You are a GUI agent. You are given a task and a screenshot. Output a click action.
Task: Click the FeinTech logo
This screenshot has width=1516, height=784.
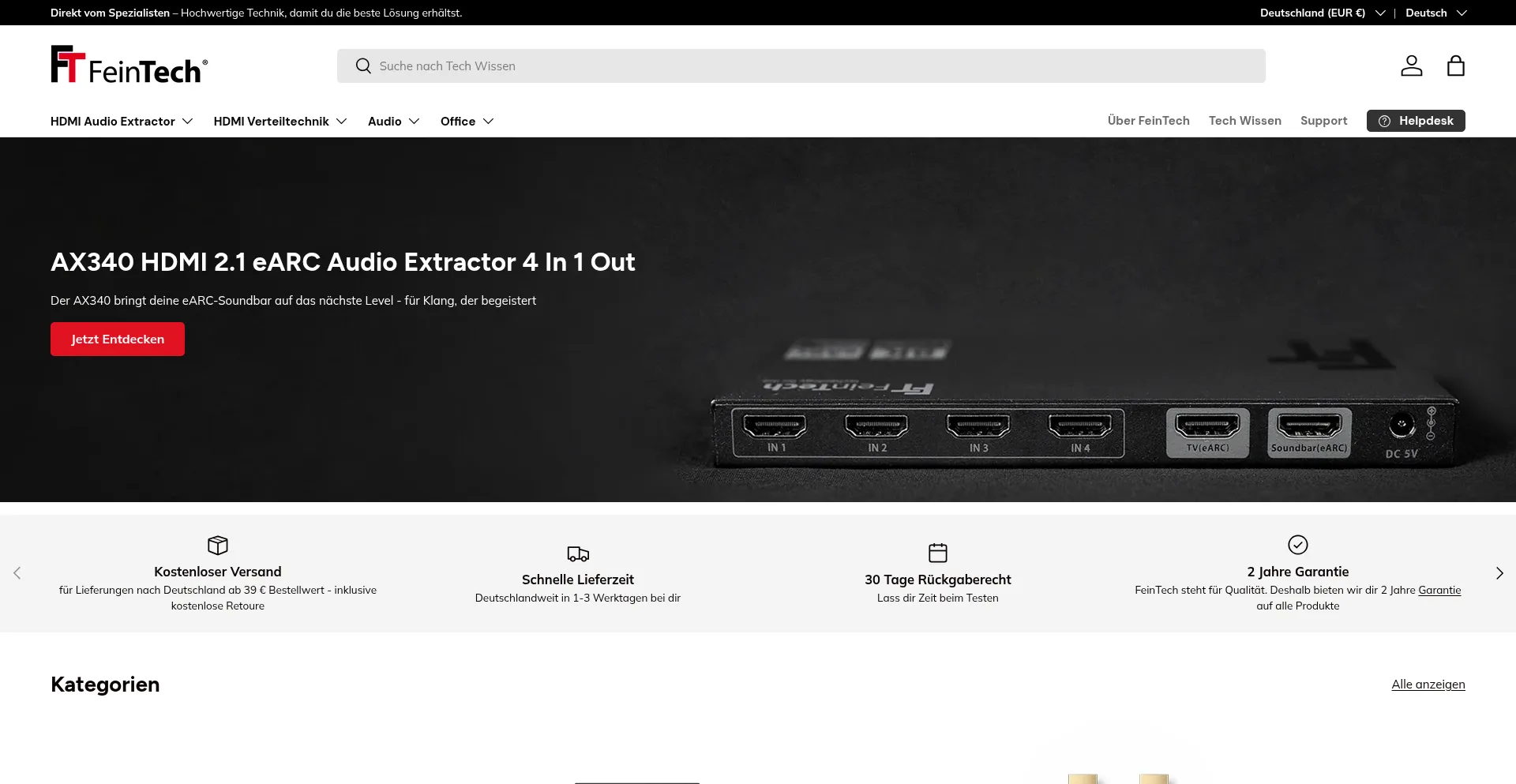(129, 65)
